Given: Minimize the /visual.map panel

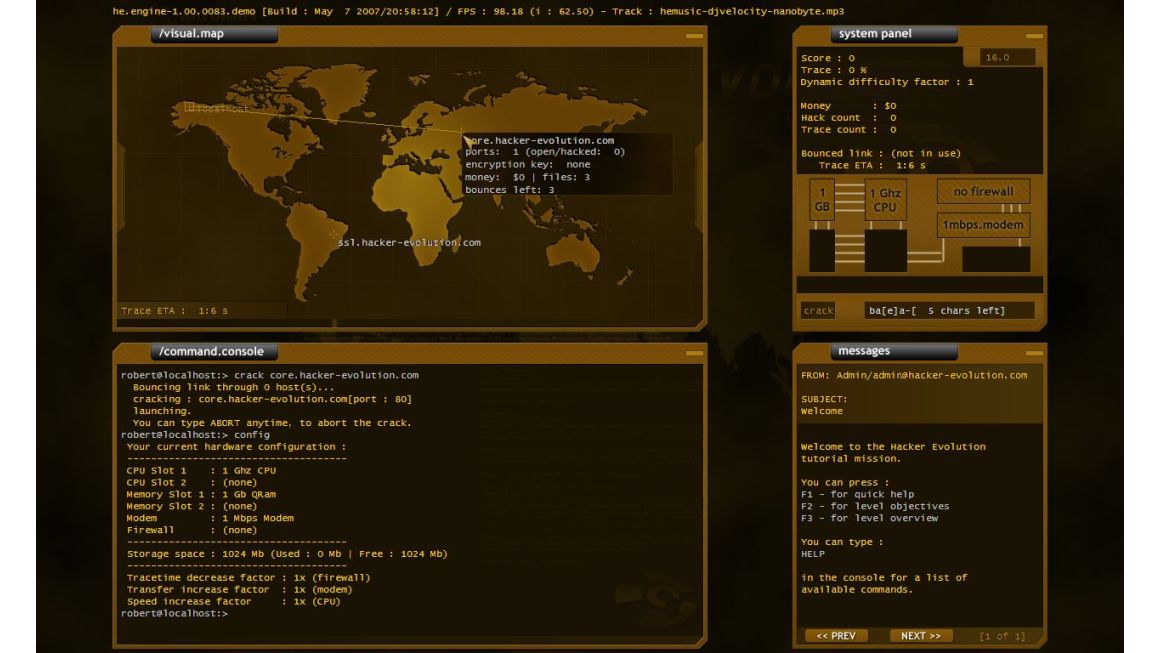Looking at the screenshot, I should point(694,35).
